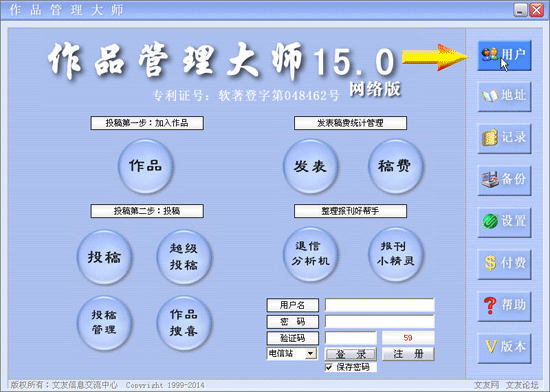This screenshot has width=550, height=392.
Task: Click the 投稿第二步：投稿 label button
Action: tap(147, 211)
